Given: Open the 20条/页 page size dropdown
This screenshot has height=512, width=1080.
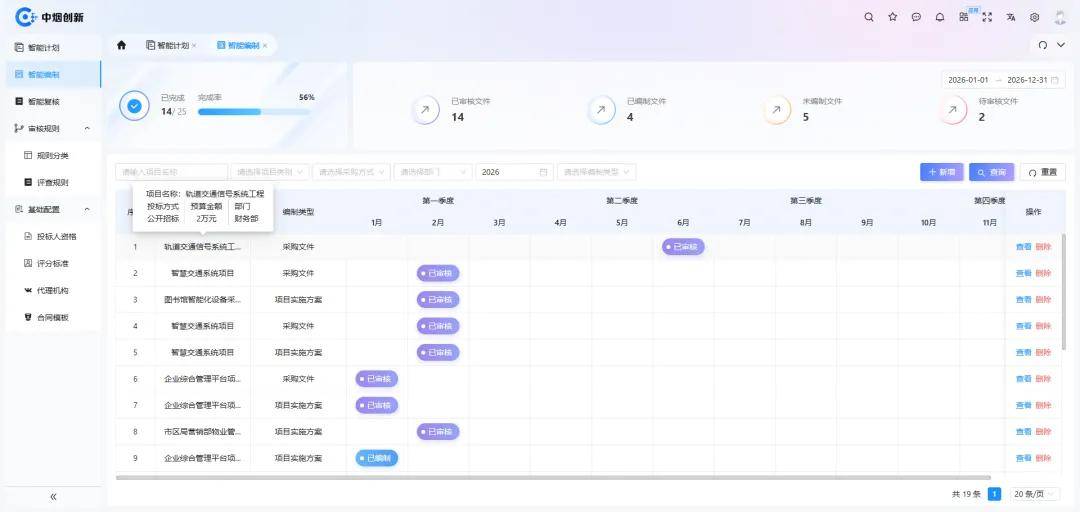Looking at the screenshot, I should point(1034,494).
